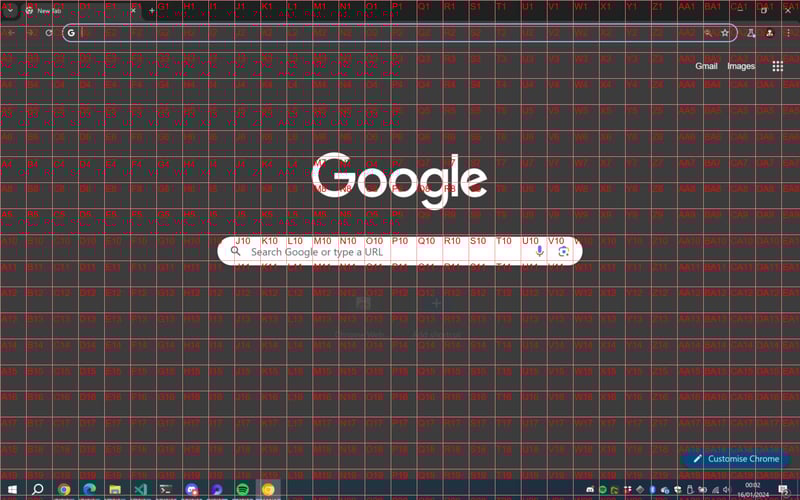This screenshot has height=500, width=800.
Task: Click the Spotify icon in the system tray
Action: (x=603, y=490)
